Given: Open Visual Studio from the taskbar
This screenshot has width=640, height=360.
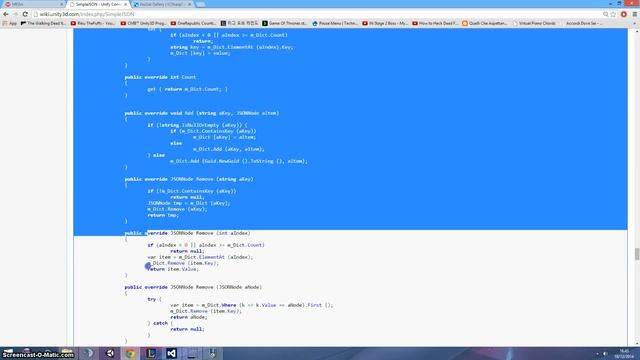Looking at the screenshot, I should point(171,353).
